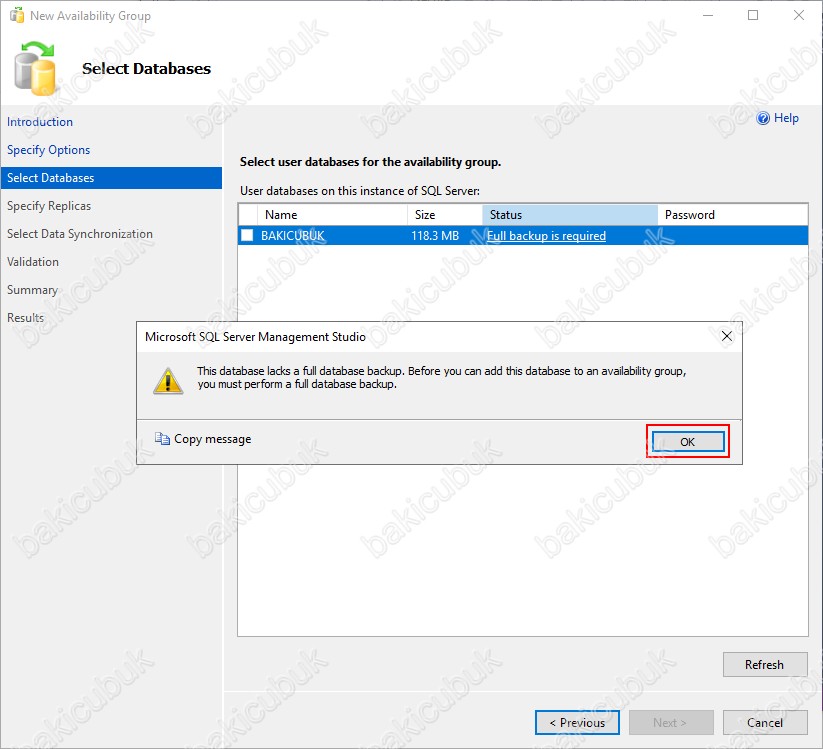This screenshot has height=749, width=823.
Task: Open the Specify Options page
Action: (x=48, y=150)
